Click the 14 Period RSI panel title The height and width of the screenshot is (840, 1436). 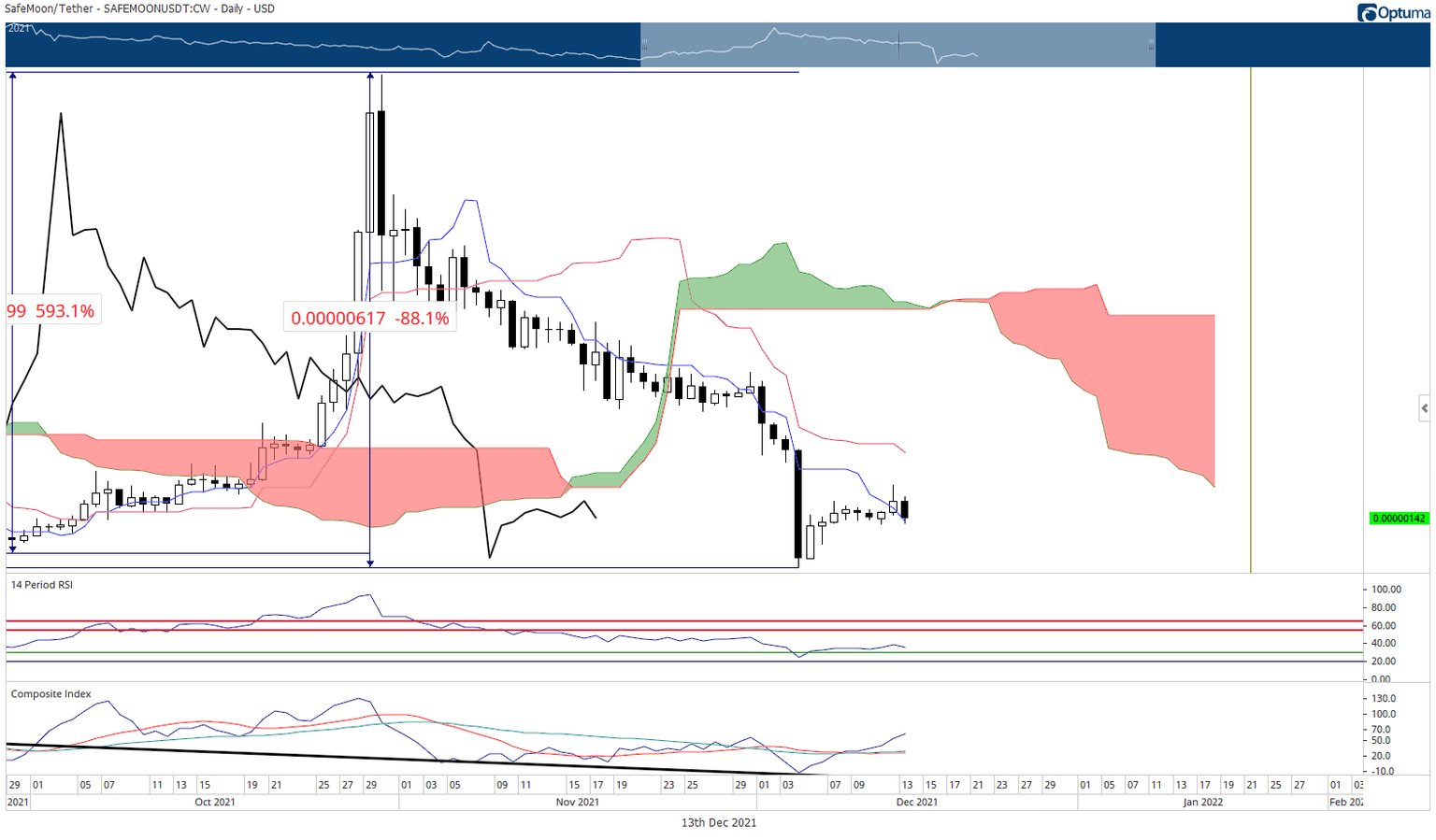coord(42,585)
